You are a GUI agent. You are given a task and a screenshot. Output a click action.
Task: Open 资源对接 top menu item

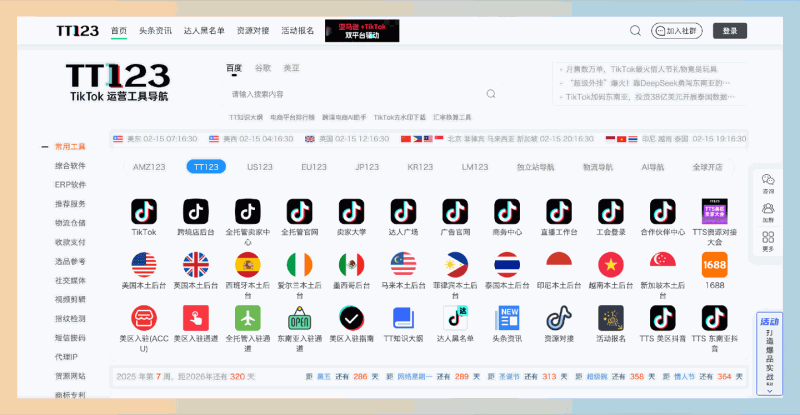click(x=253, y=31)
